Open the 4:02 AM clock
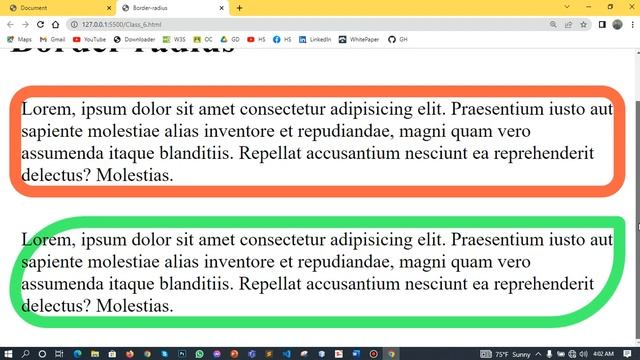Image resolution: width=640 pixels, height=360 pixels. point(604,354)
